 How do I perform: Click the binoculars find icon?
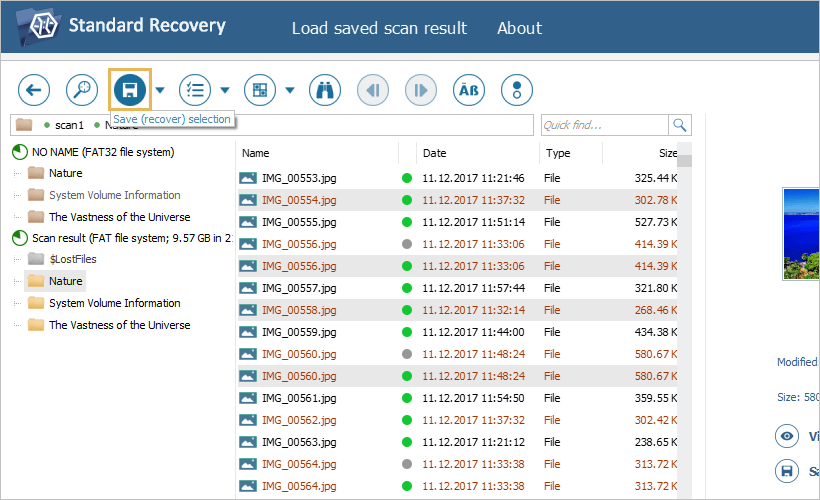coord(325,90)
